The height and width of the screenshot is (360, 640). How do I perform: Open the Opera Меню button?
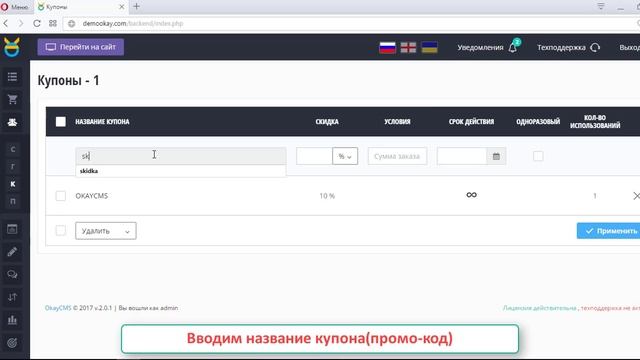15,7
